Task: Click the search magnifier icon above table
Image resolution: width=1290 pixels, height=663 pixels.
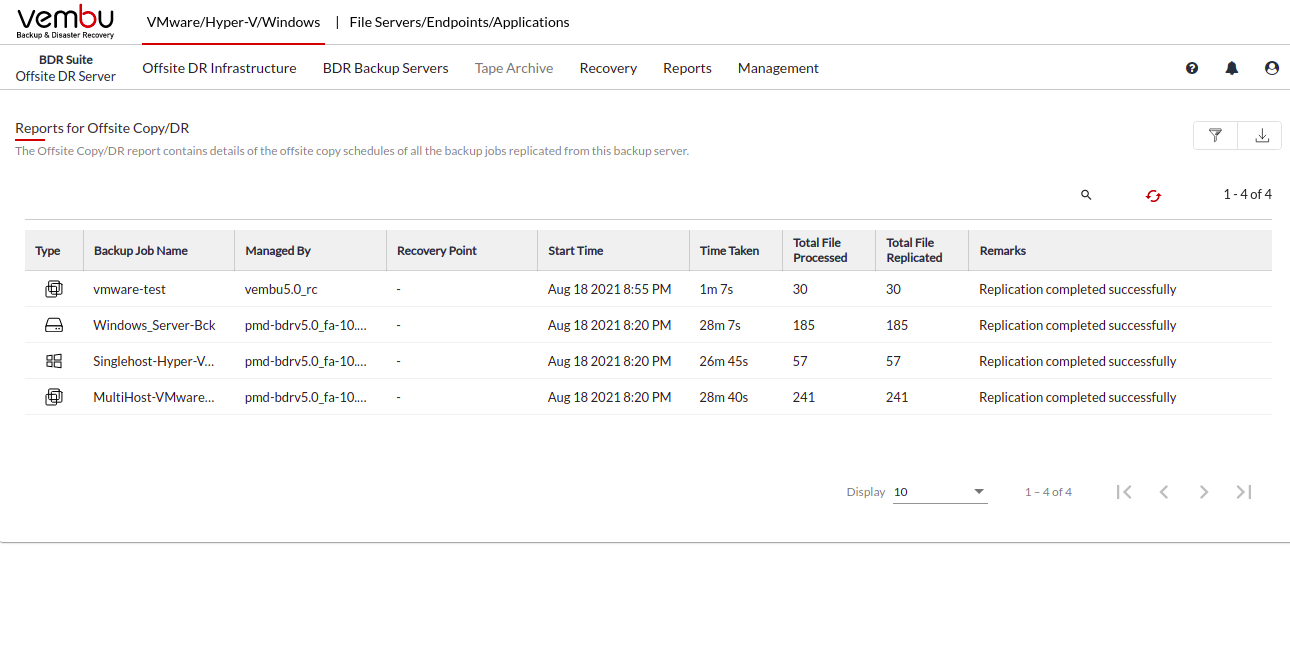Action: pyautogui.click(x=1086, y=195)
